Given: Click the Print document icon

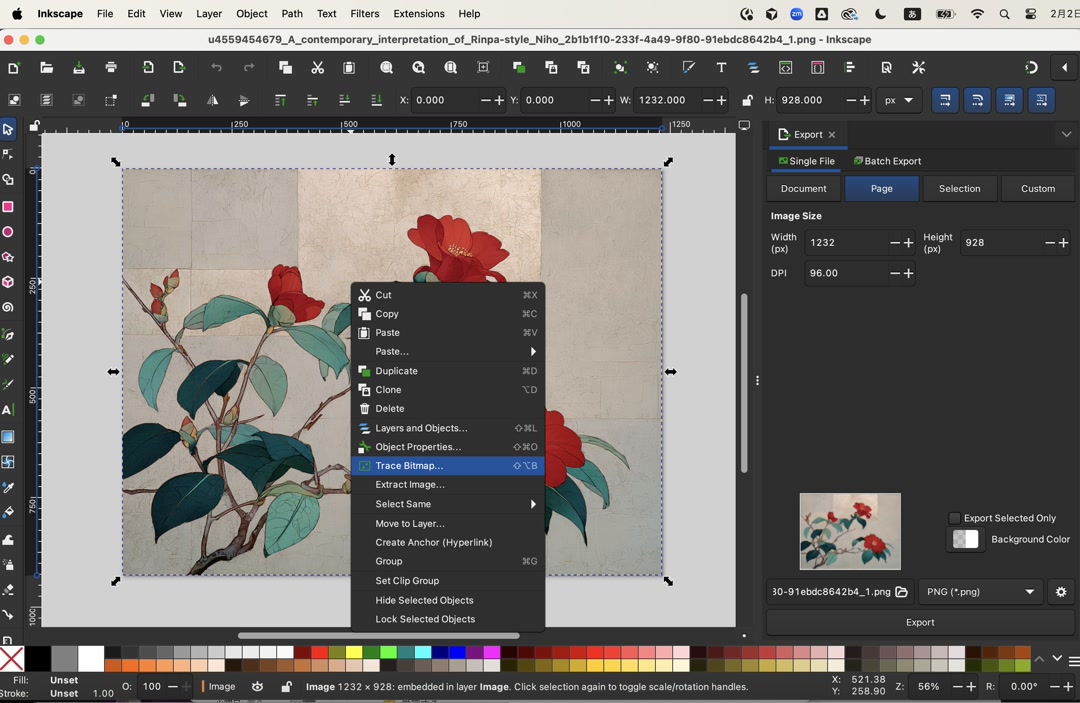Looking at the screenshot, I should tap(111, 68).
